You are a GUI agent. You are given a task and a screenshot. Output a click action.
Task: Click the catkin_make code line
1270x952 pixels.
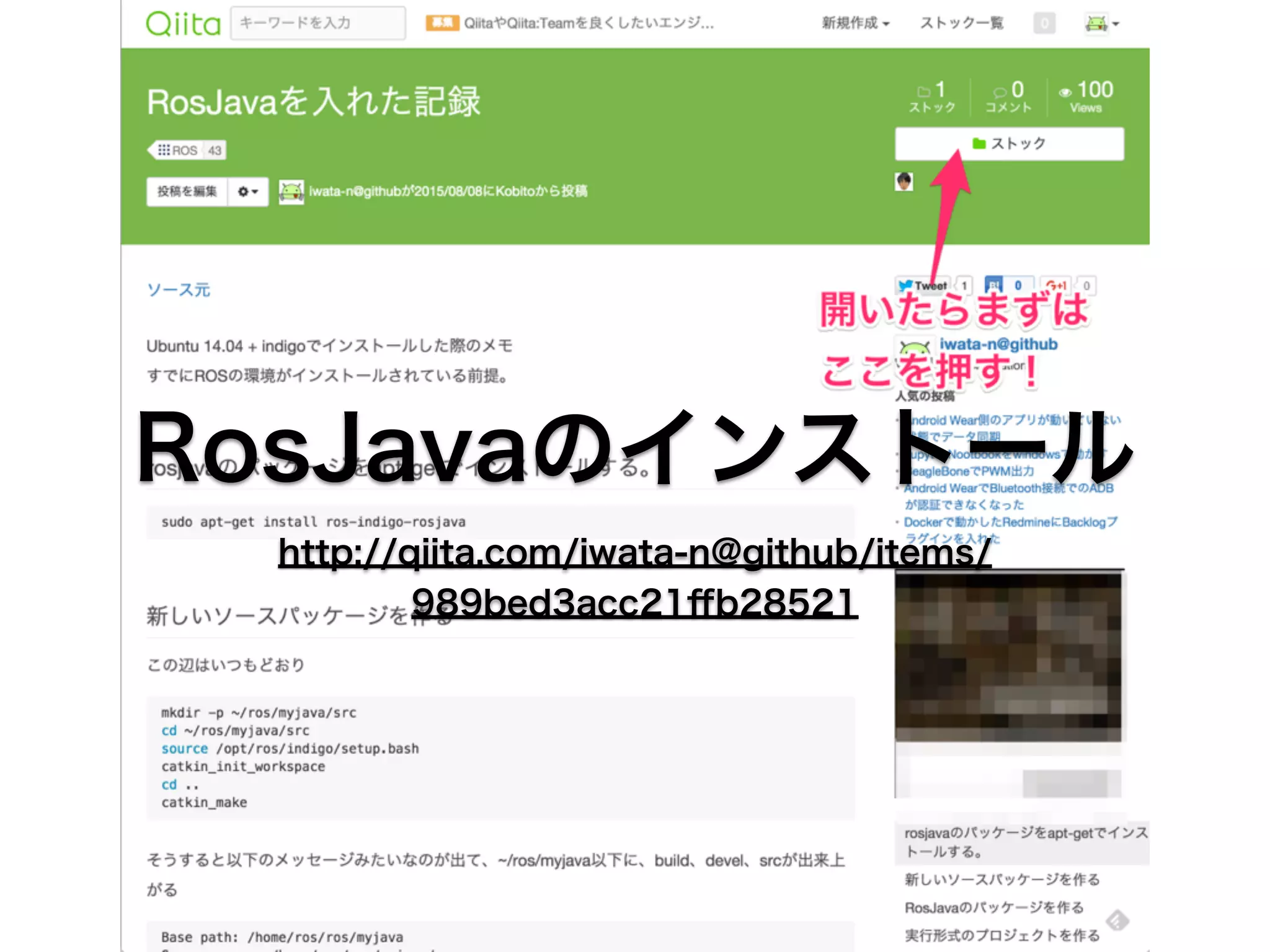204,803
